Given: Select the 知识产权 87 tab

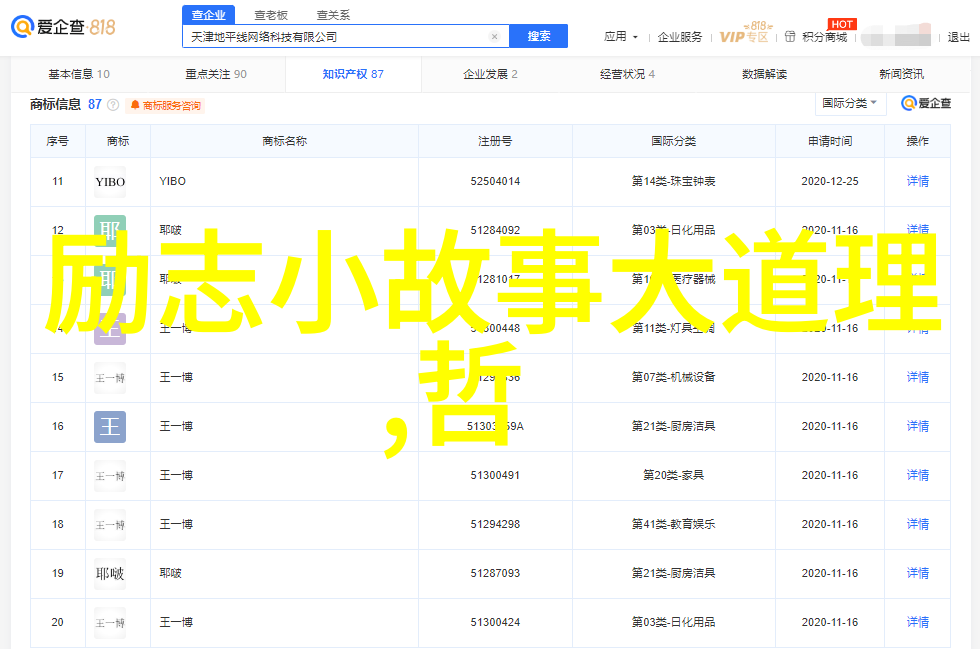Looking at the screenshot, I should point(353,74).
